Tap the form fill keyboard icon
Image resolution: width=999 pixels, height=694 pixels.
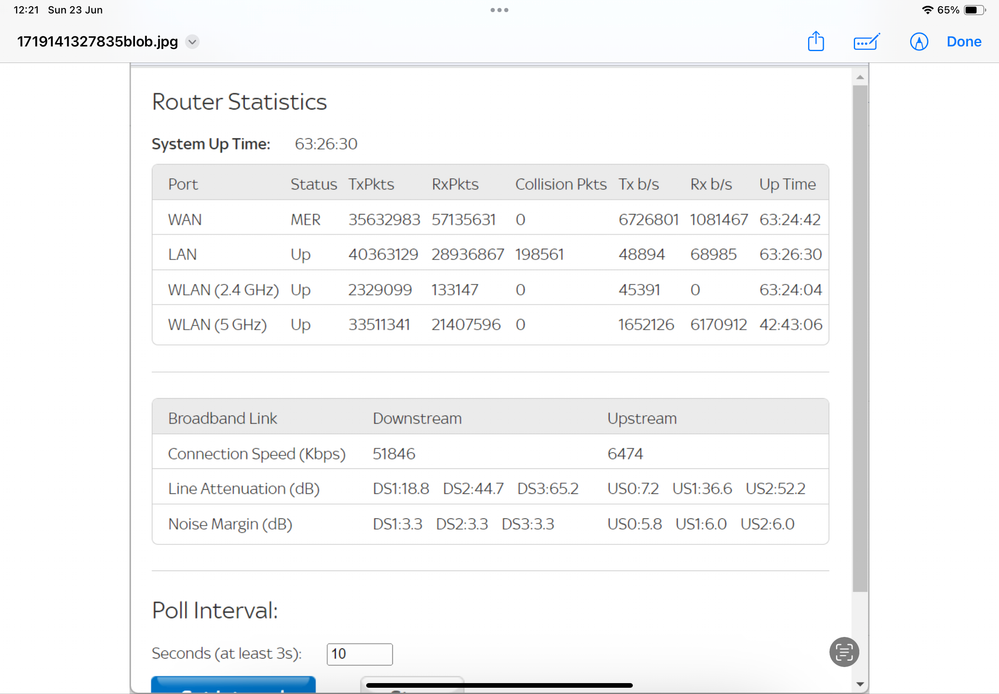coord(866,42)
